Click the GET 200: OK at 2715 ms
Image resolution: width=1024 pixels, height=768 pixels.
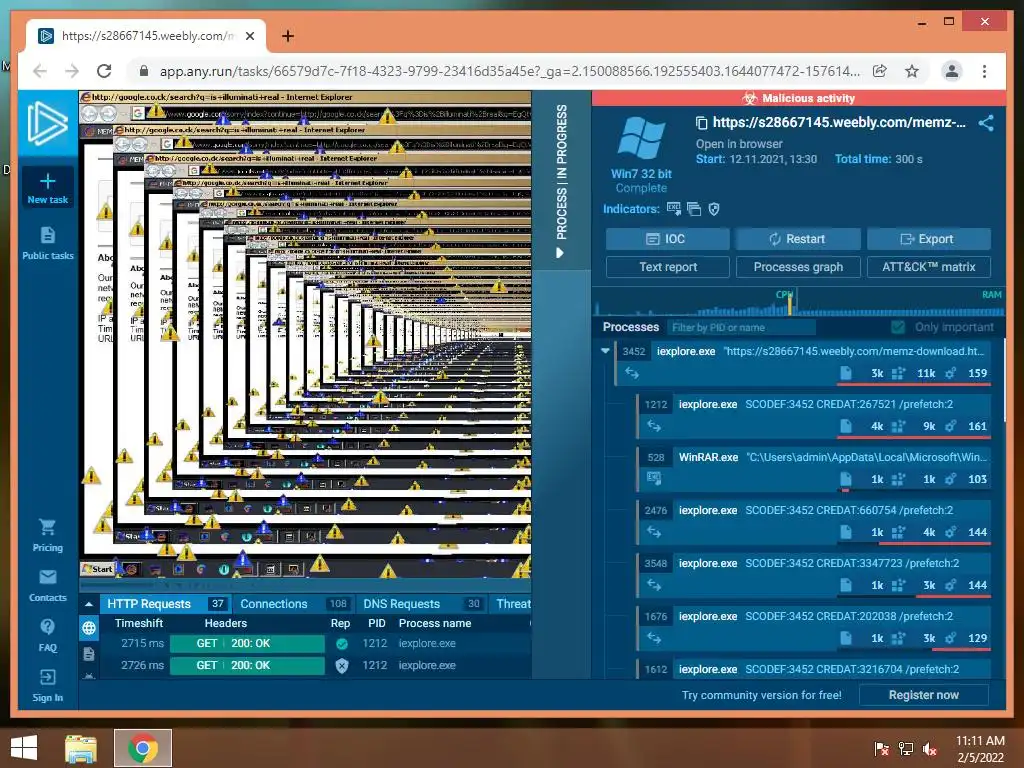(x=247, y=644)
